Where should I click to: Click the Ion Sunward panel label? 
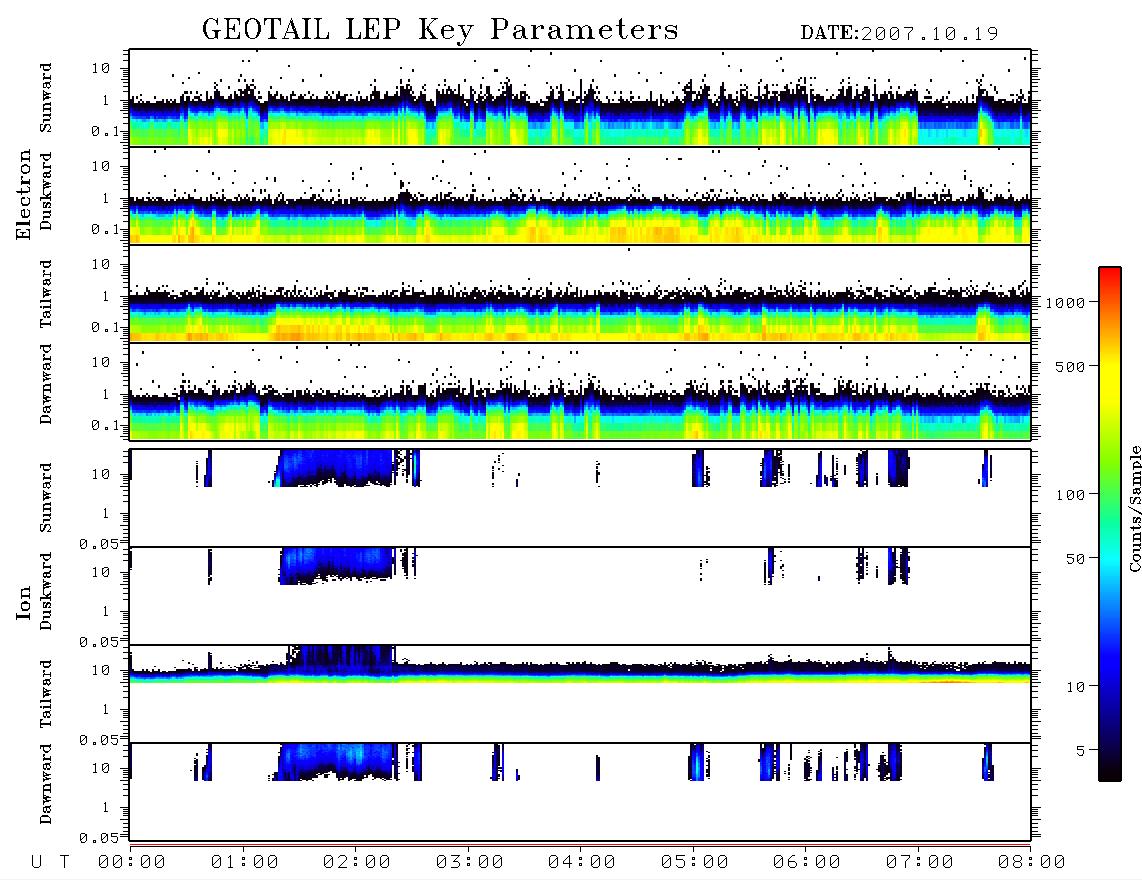46,497
